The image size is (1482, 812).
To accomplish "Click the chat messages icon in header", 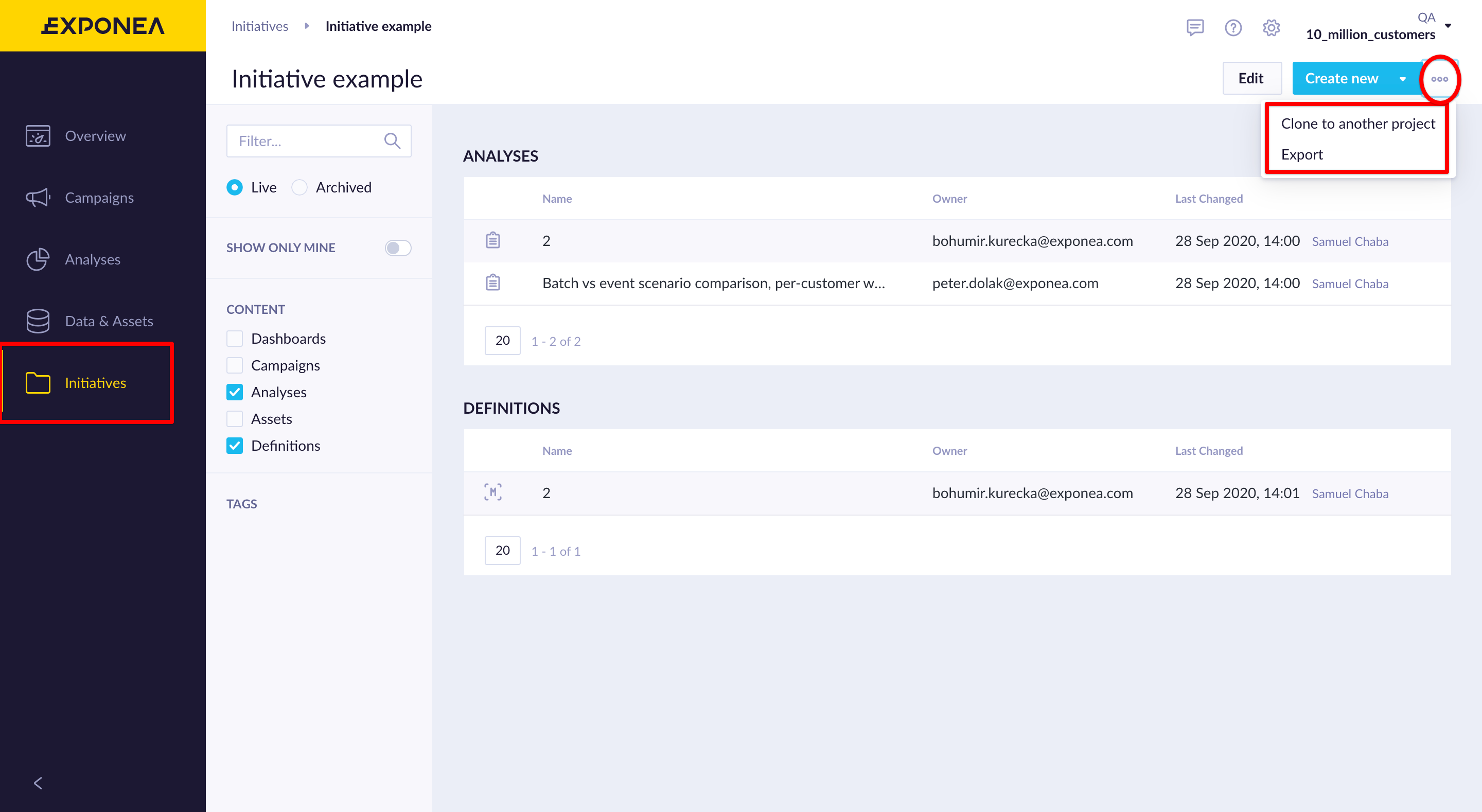I will [x=1195, y=27].
